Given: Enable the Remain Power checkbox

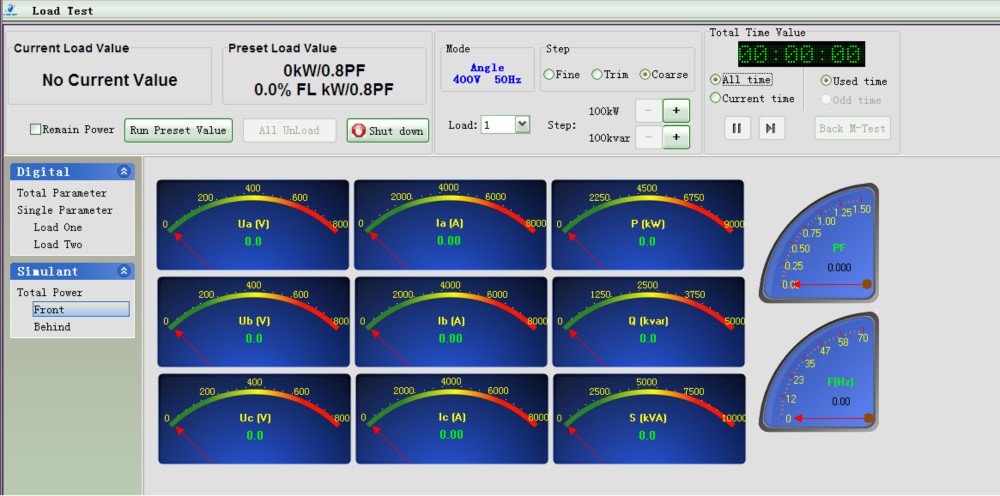Looking at the screenshot, I should click(36, 130).
